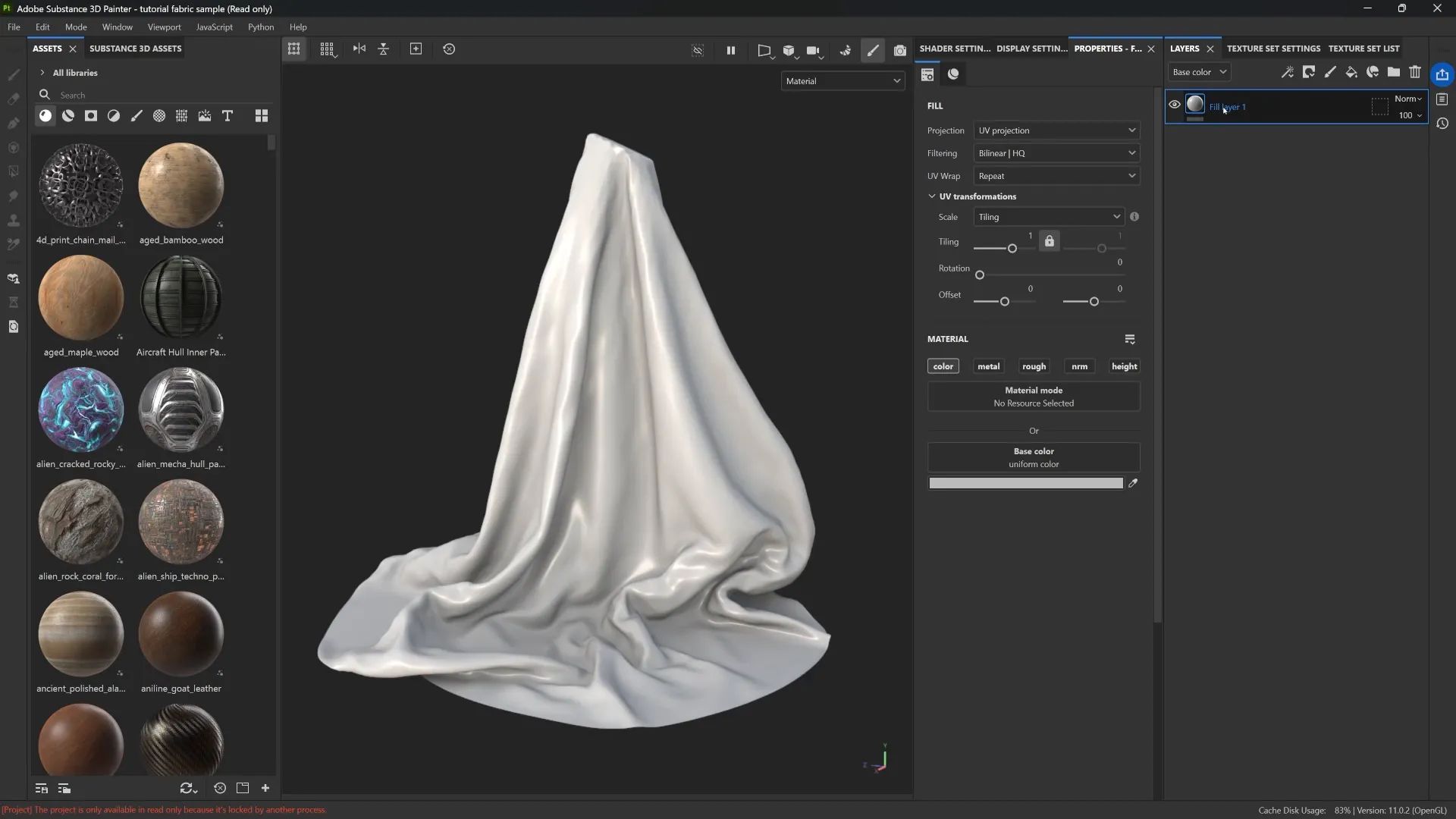Screen dimensions: 1456x819
Task: Toggle the tiling lock button
Action: 1050,241
